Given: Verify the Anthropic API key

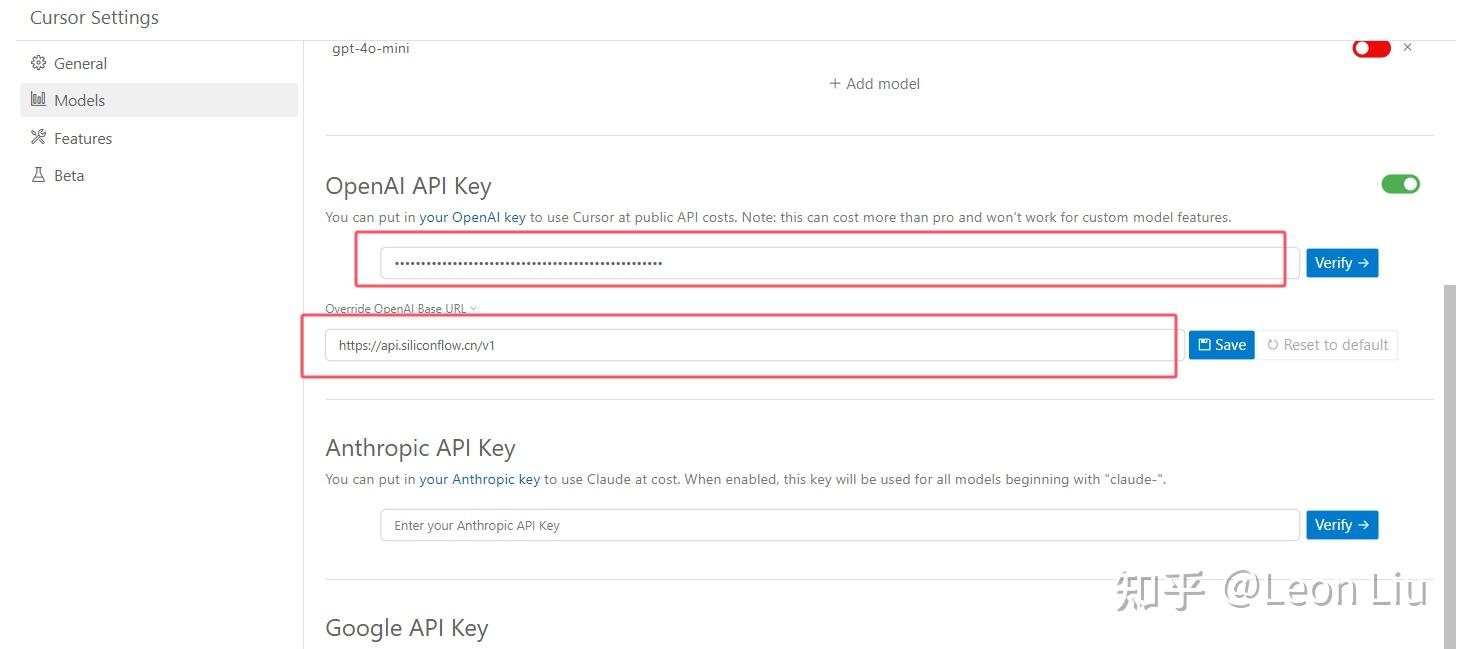Looking at the screenshot, I should click(x=1341, y=525).
